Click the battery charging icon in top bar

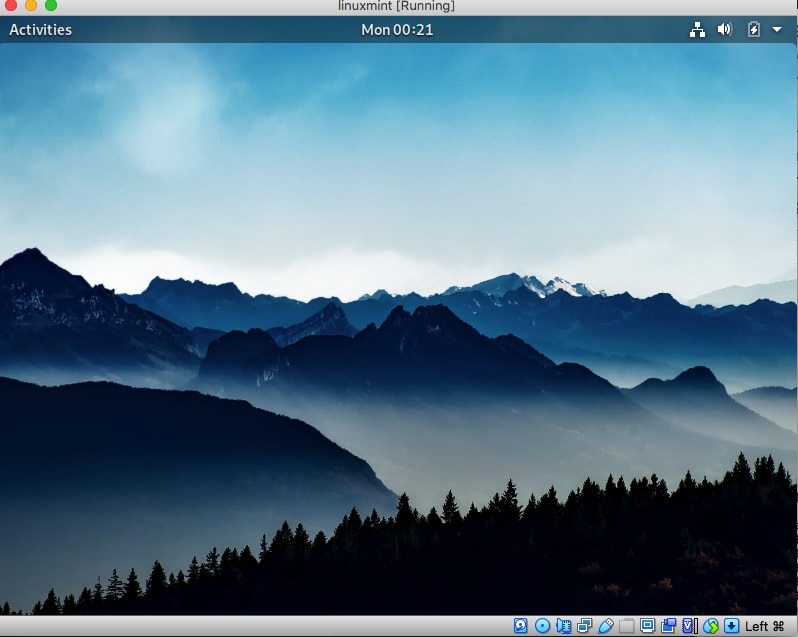point(754,30)
